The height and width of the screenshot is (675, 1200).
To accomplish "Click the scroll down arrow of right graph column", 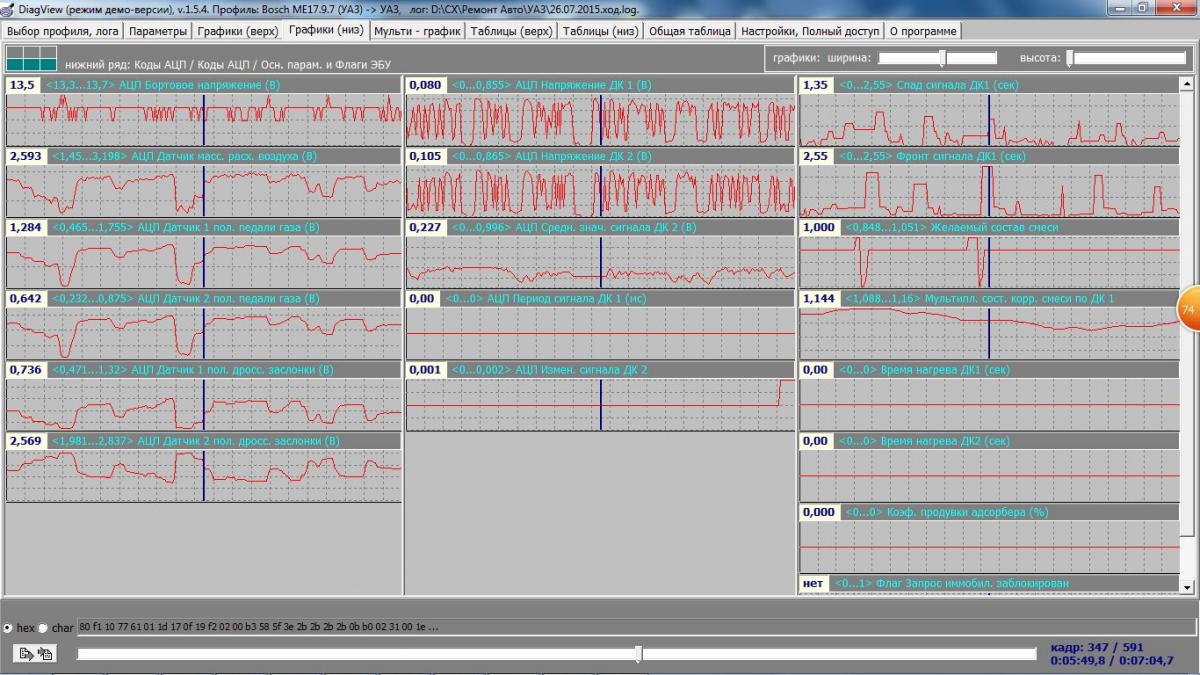I will coord(1187,587).
